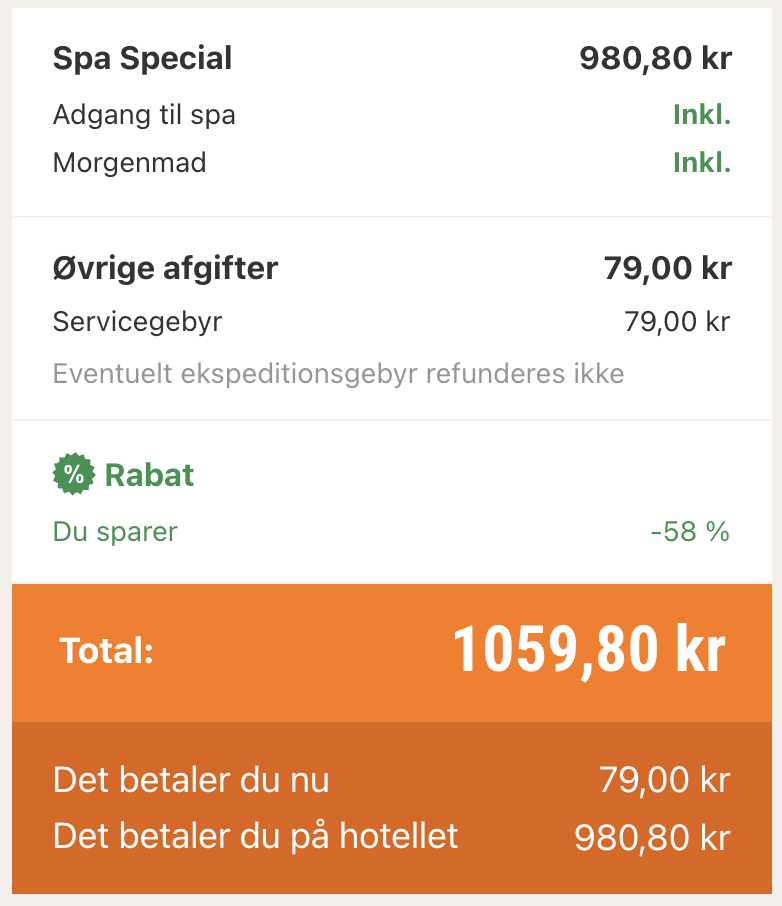
Task: Click the Spa Special heading
Action: 142,59
